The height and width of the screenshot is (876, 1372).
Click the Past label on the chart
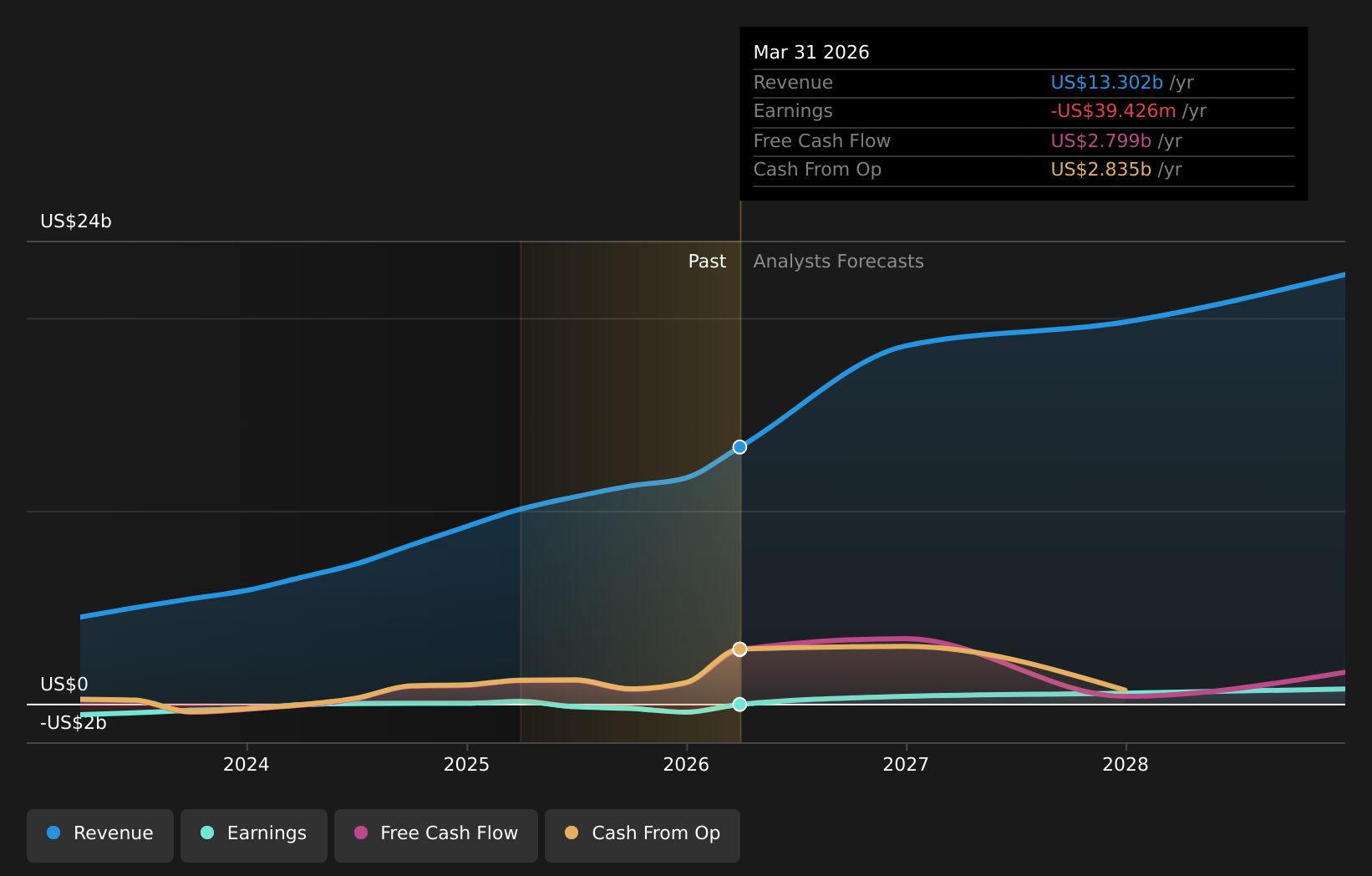(x=707, y=262)
